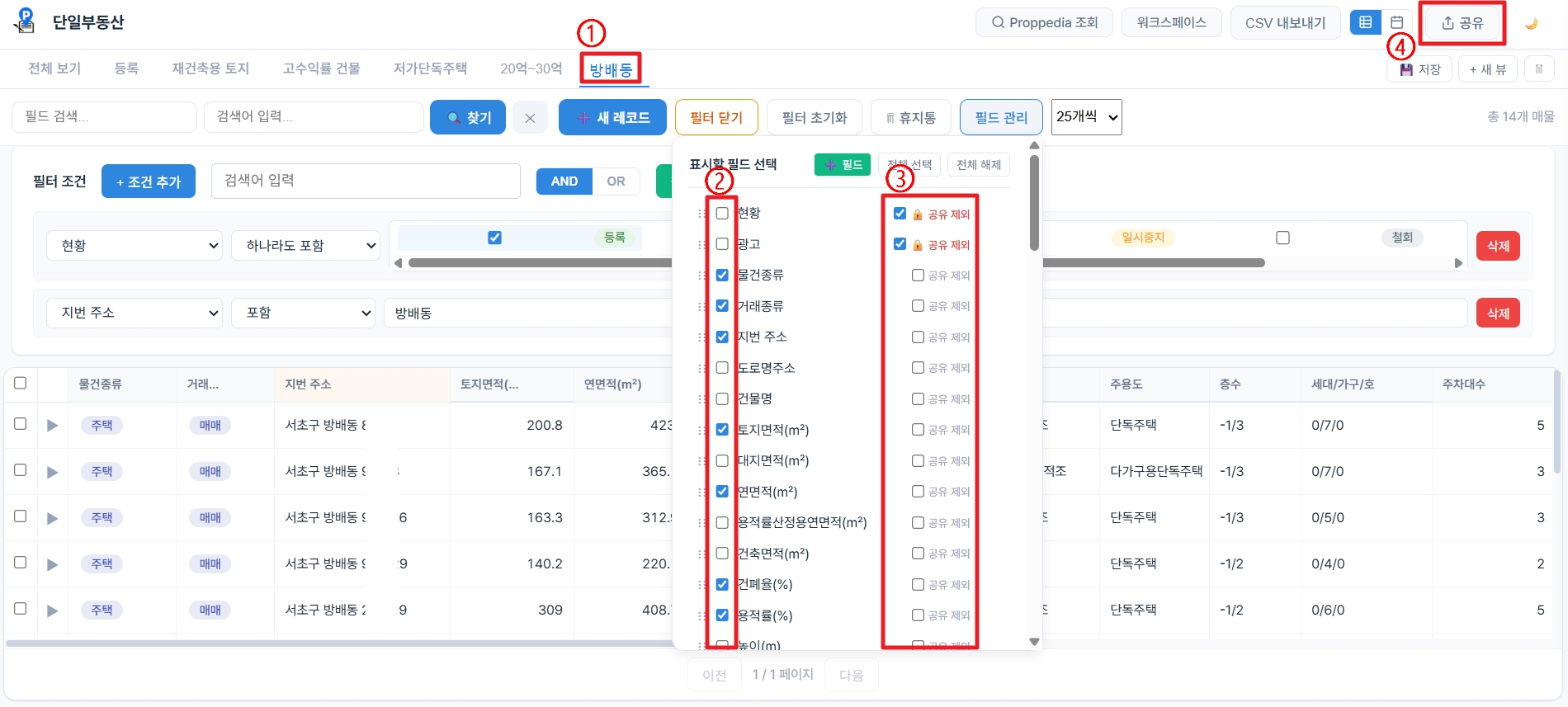Click the 전체 해제 button
This screenshot has width=1568, height=707.
[979, 165]
